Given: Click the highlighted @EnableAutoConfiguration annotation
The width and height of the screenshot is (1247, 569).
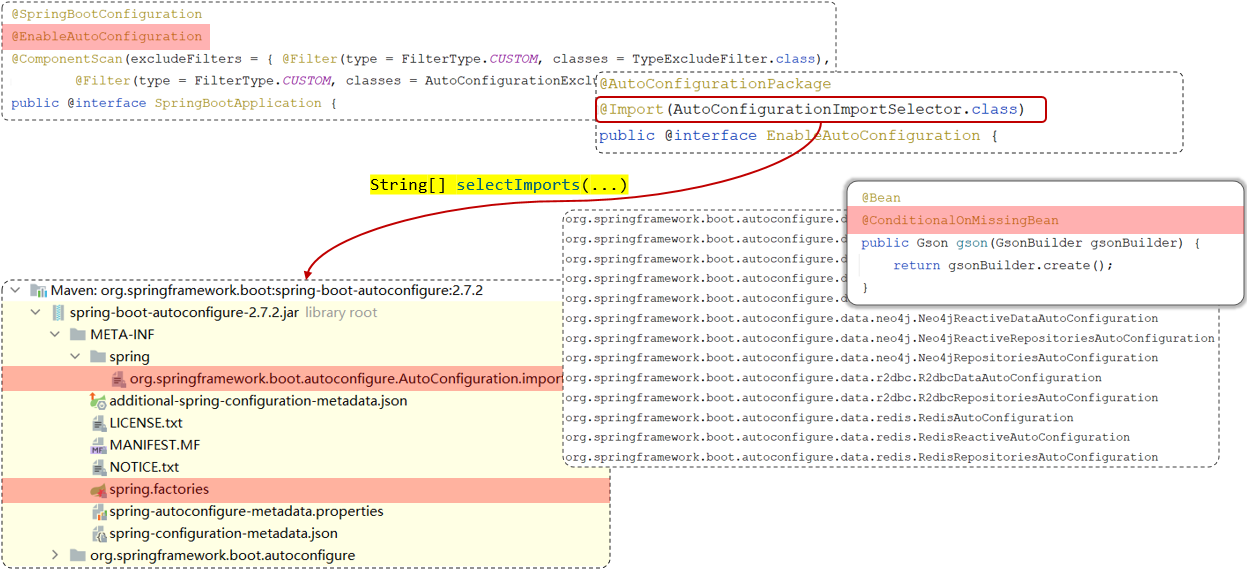Looking at the screenshot, I should click(x=106, y=37).
